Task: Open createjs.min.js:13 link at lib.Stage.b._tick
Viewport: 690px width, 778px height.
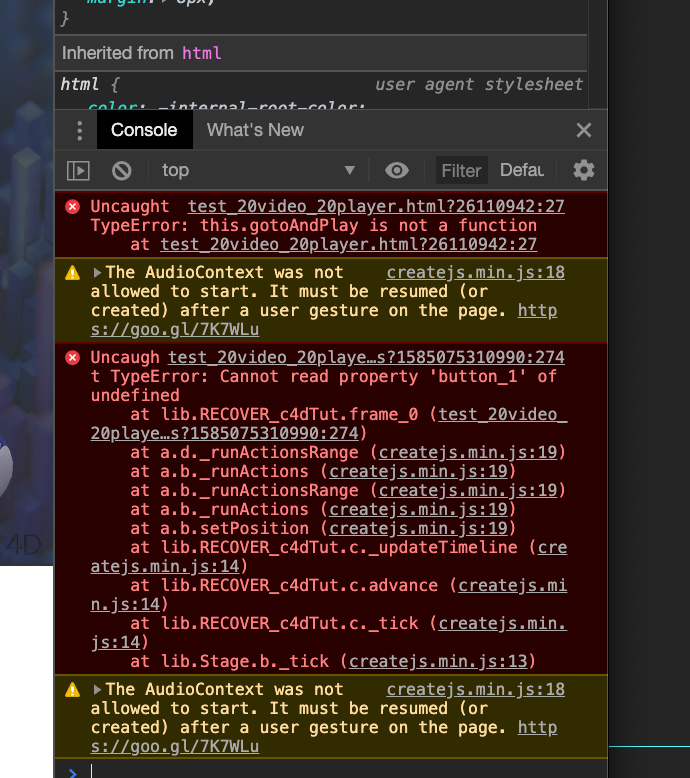Action: [438, 661]
